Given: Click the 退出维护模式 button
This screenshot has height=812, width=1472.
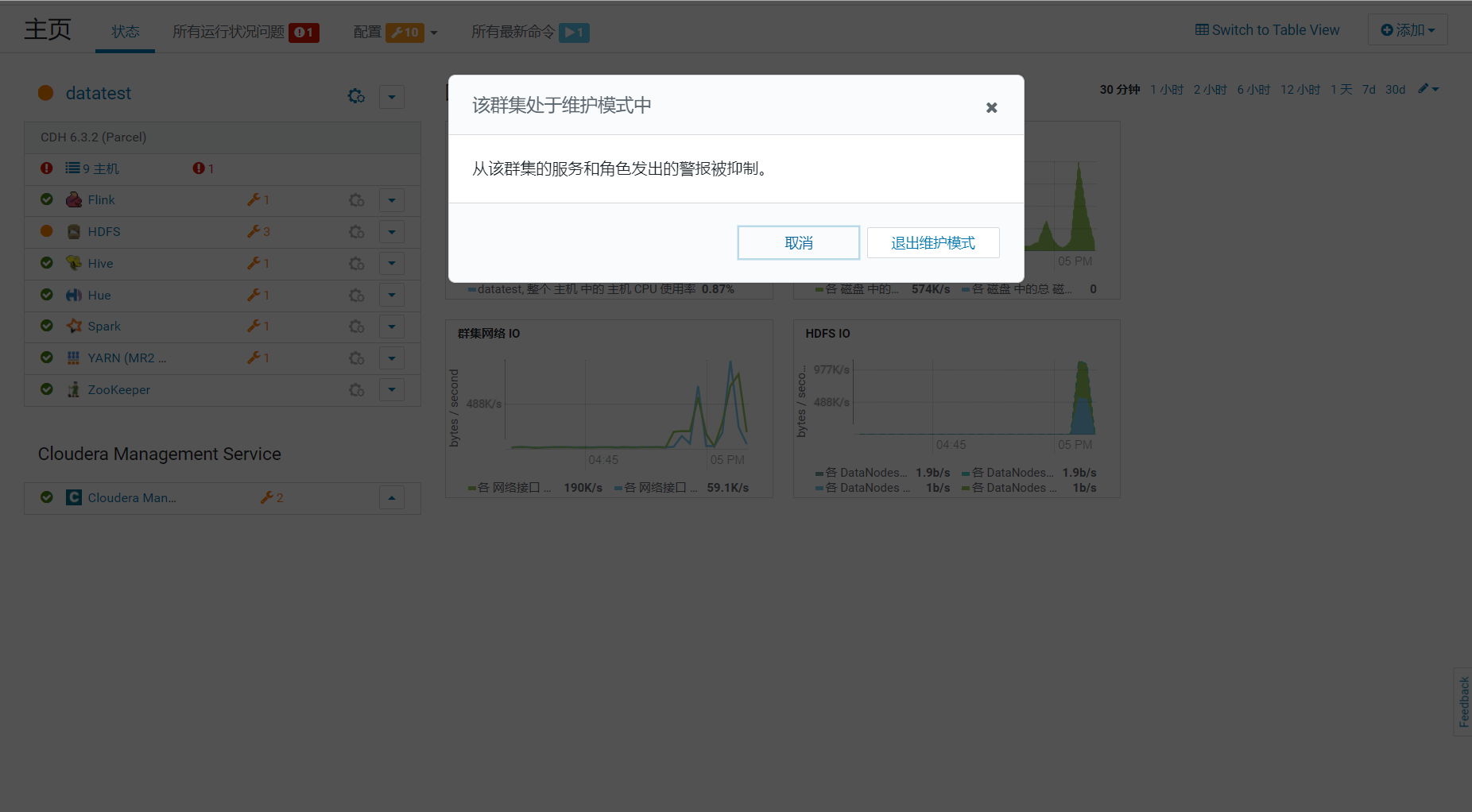Looking at the screenshot, I should tap(933, 243).
